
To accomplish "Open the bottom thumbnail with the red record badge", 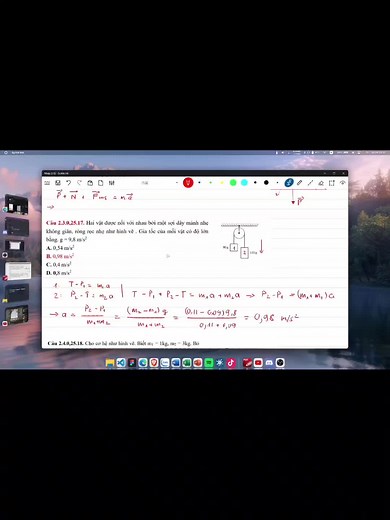I will [16, 315].
